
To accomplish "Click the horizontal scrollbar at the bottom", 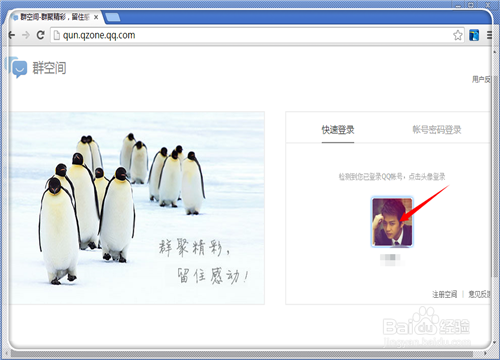I will tap(242, 353).
